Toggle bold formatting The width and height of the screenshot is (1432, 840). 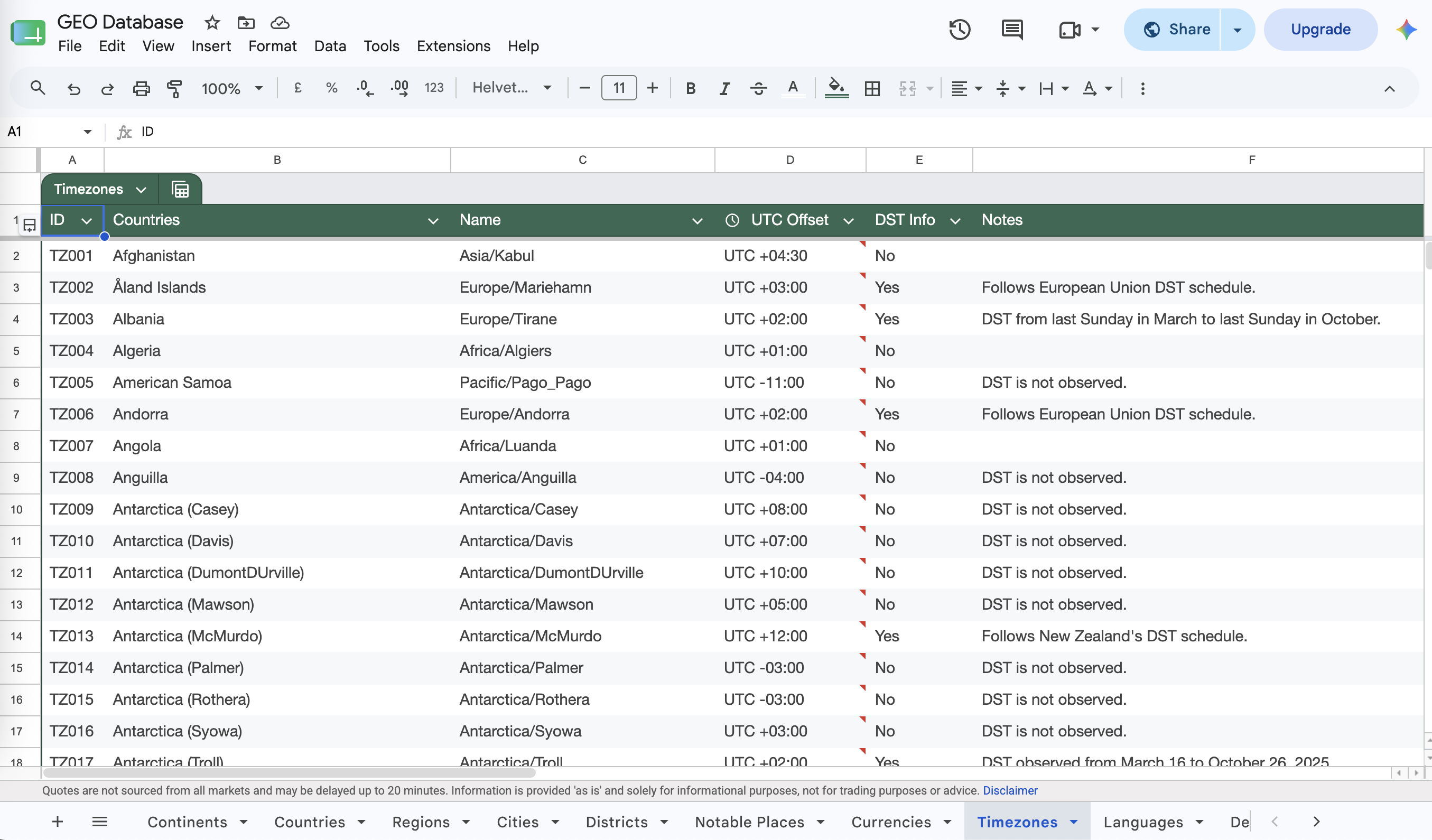(x=691, y=89)
